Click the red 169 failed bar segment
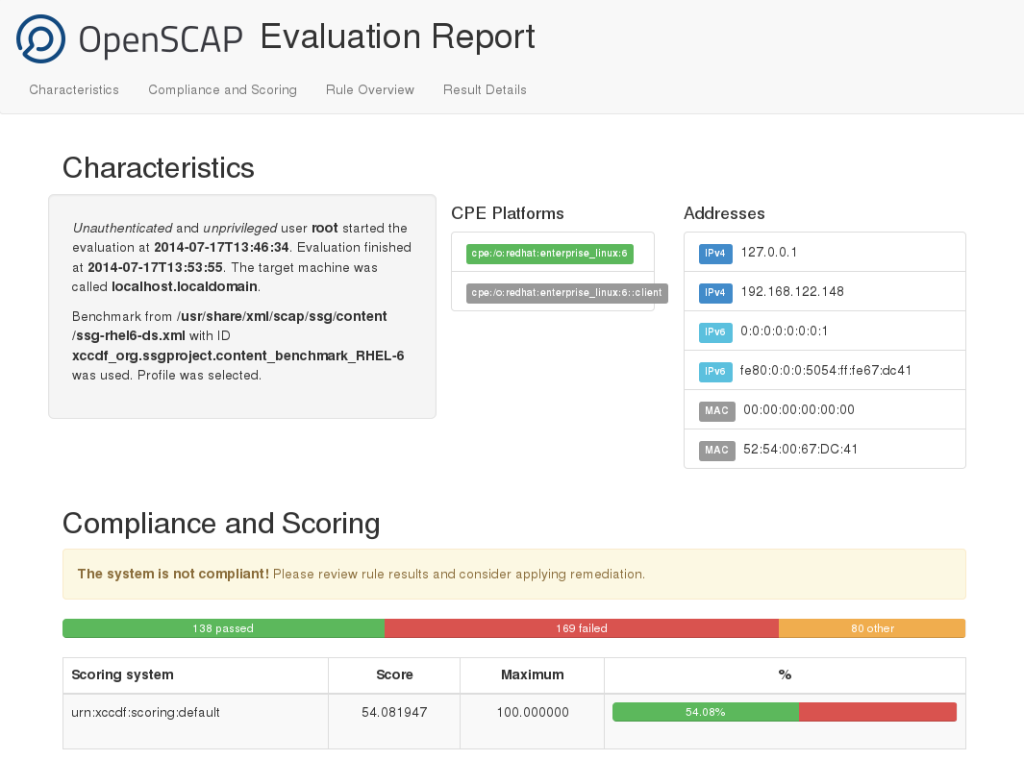This screenshot has height=760, width=1024. coord(582,628)
